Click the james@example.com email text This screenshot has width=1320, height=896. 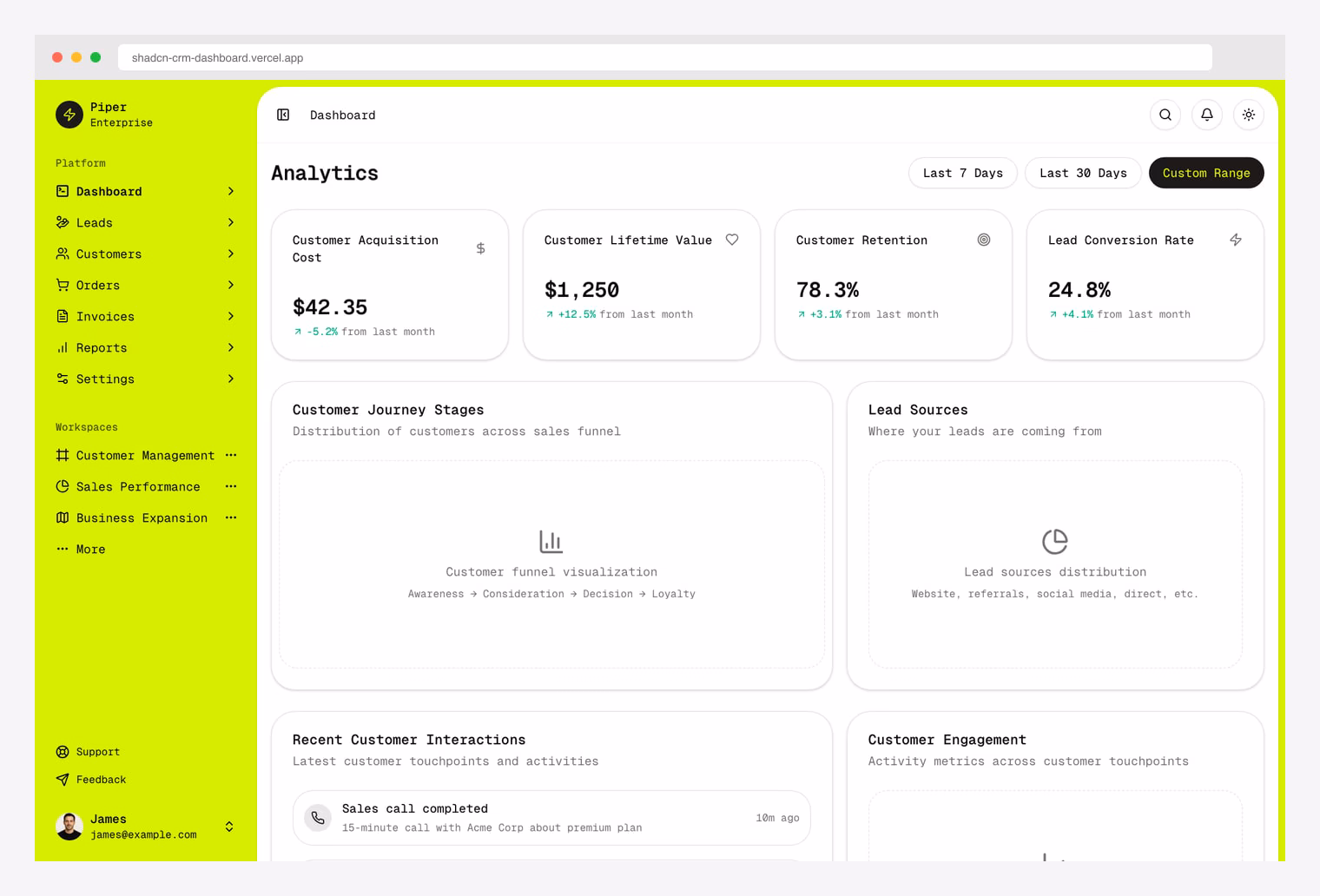coord(143,834)
